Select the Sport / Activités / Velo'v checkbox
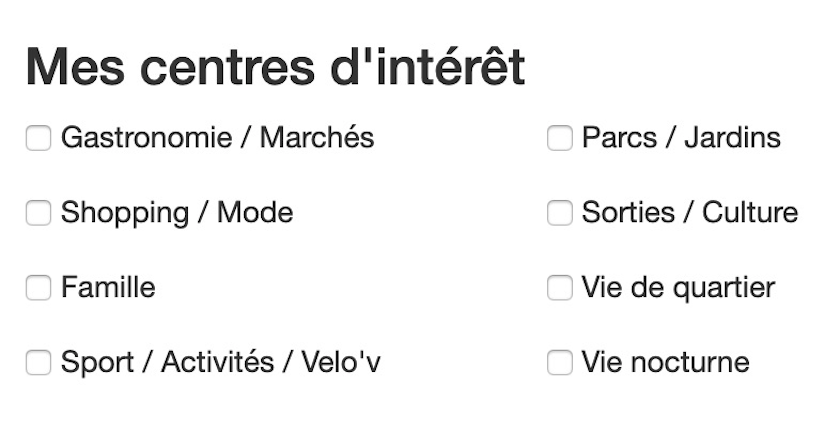The height and width of the screenshot is (432, 840). pos(38,362)
